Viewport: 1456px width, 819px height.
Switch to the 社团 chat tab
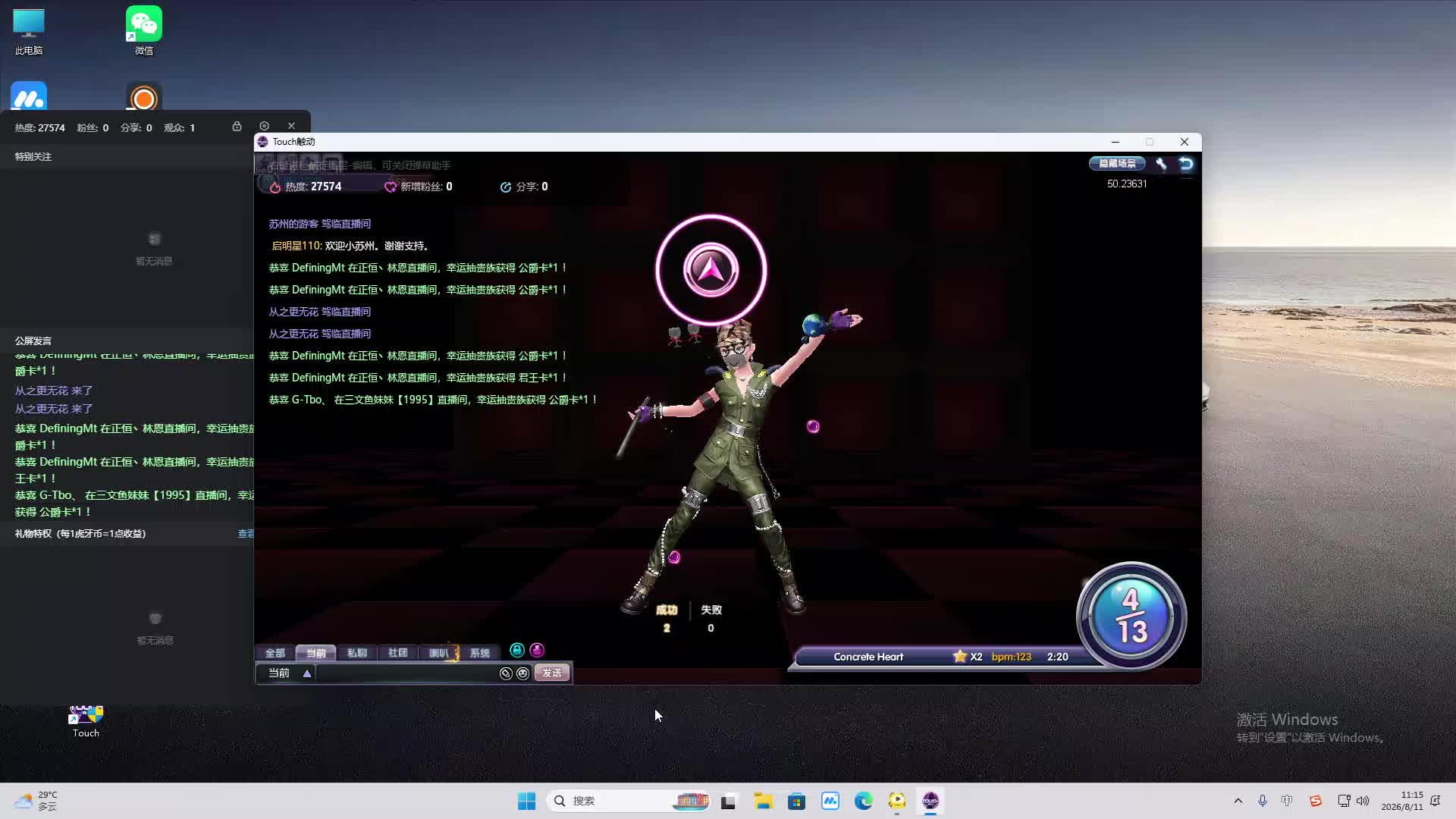point(397,653)
